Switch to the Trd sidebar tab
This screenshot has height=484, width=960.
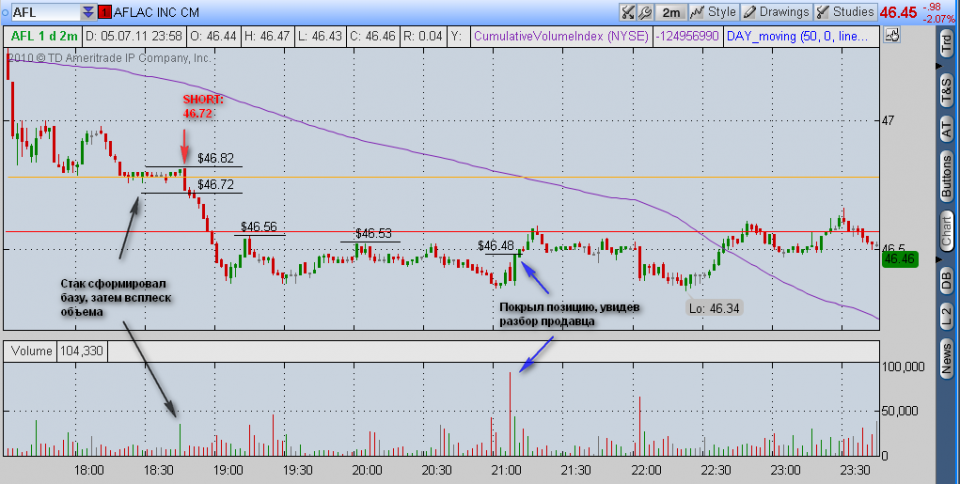(x=947, y=45)
